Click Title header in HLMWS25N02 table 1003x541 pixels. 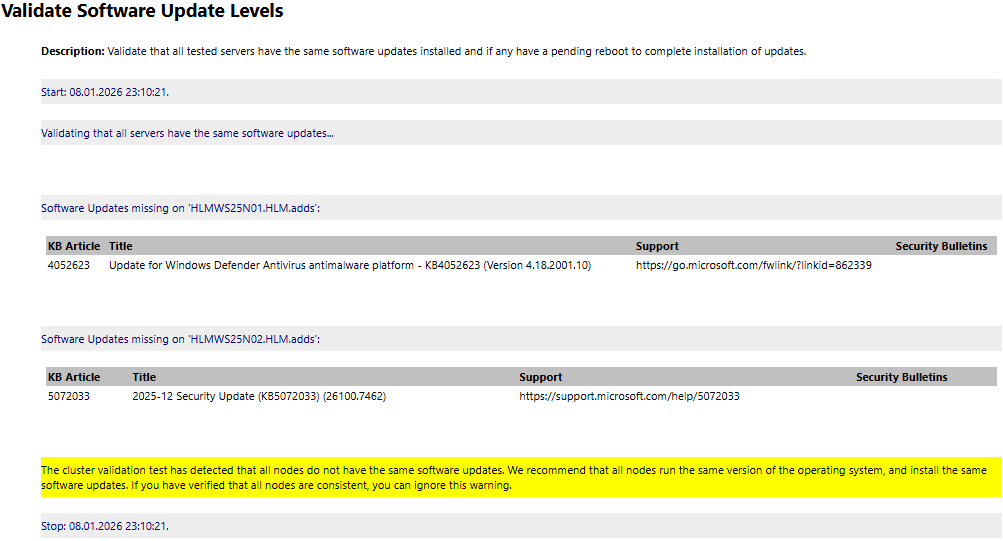[144, 377]
